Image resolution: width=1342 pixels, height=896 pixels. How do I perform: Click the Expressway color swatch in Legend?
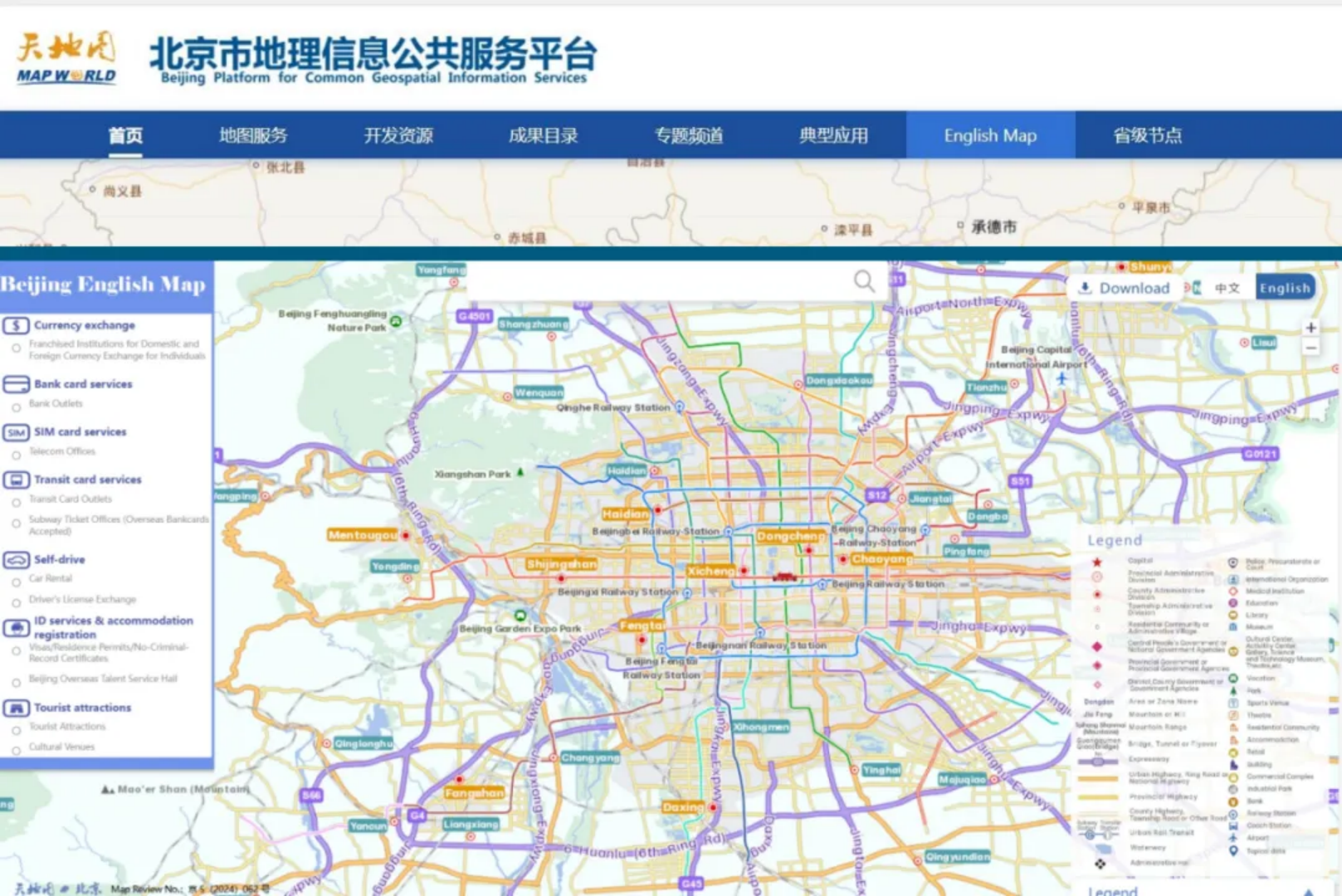(x=1097, y=761)
